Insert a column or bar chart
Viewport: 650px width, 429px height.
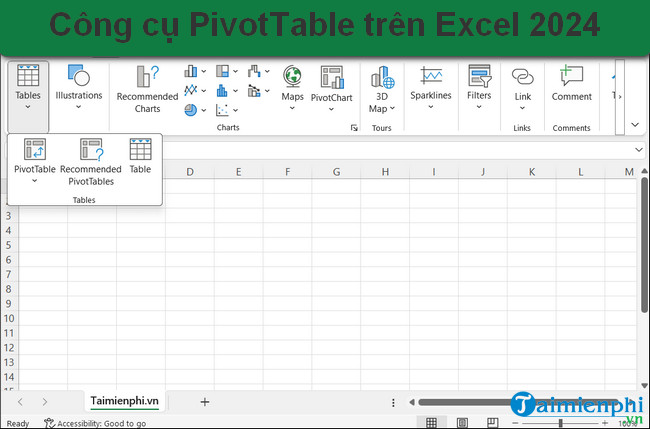191,71
